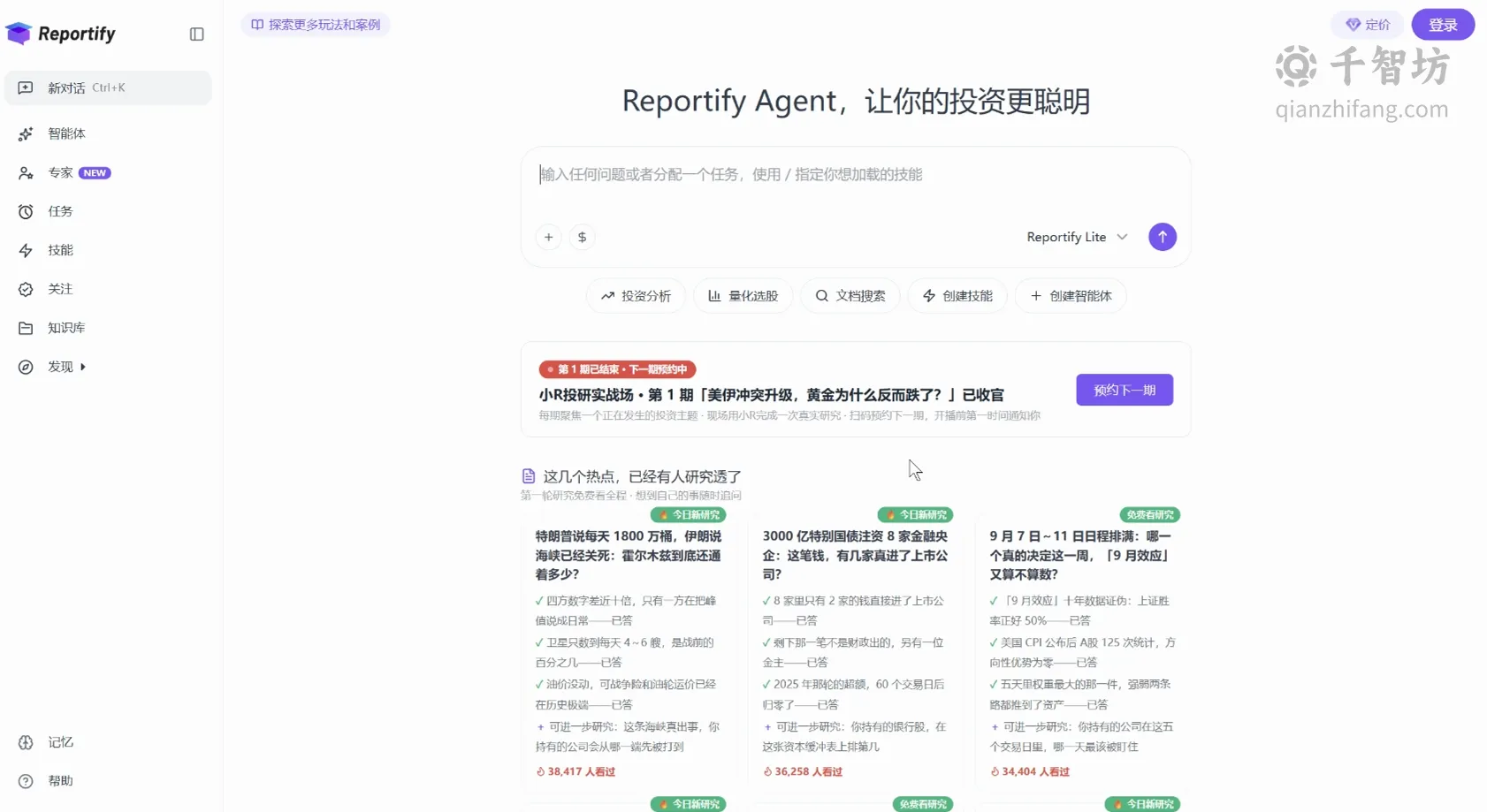Image resolution: width=1487 pixels, height=812 pixels.
Task: Click 预约下一期 button
Action: click(1125, 390)
